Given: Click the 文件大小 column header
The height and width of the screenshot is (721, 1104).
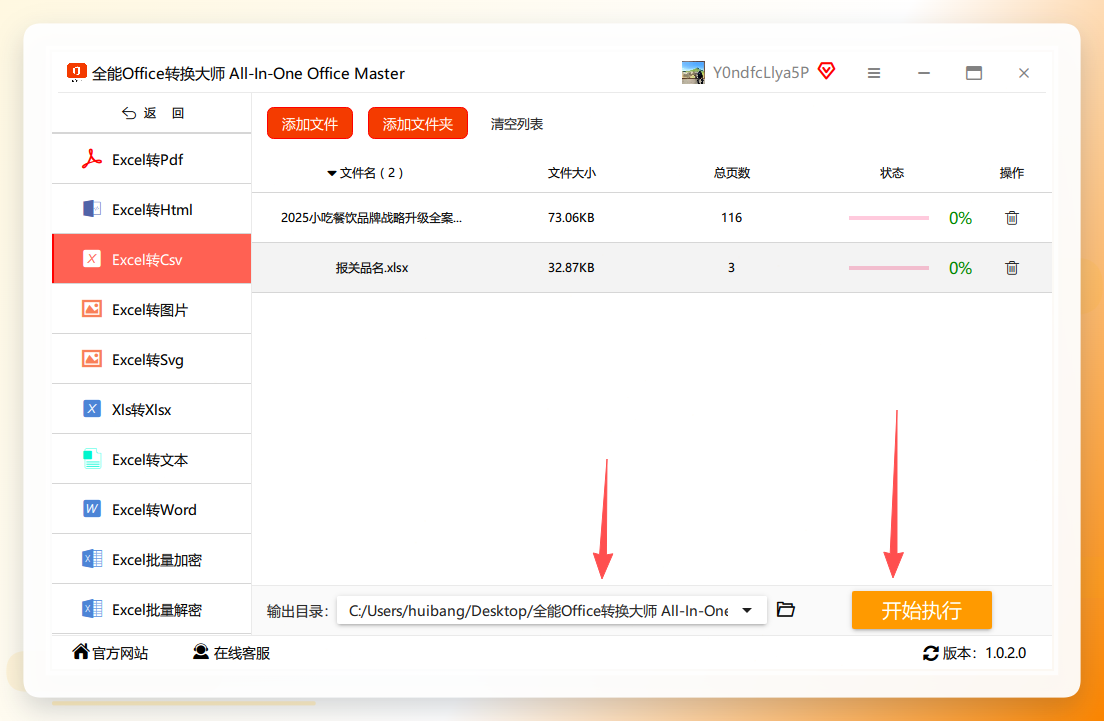Looking at the screenshot, I should coord(572,173).
